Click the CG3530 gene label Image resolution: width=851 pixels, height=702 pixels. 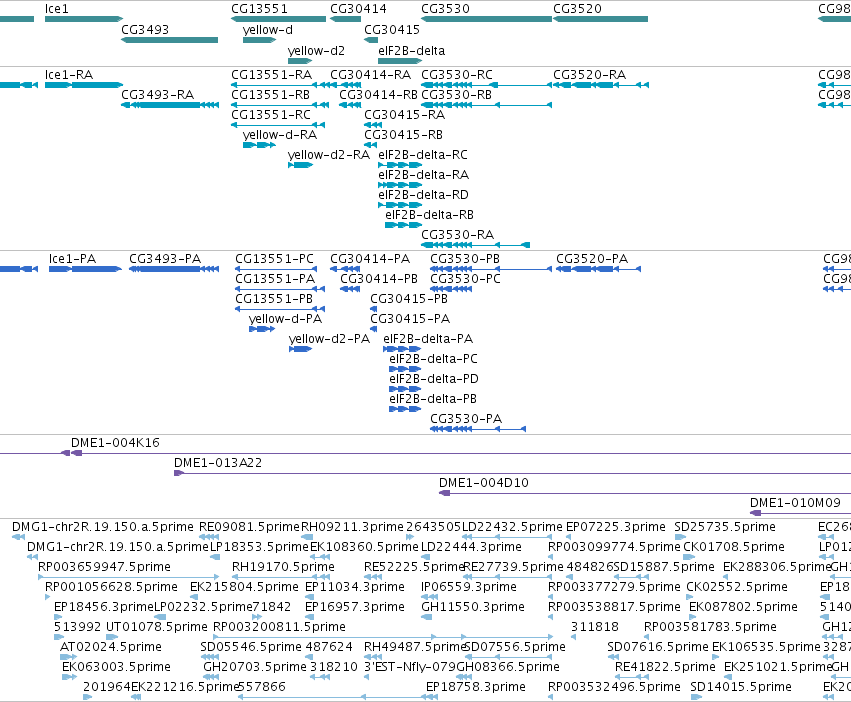(445, 9)
